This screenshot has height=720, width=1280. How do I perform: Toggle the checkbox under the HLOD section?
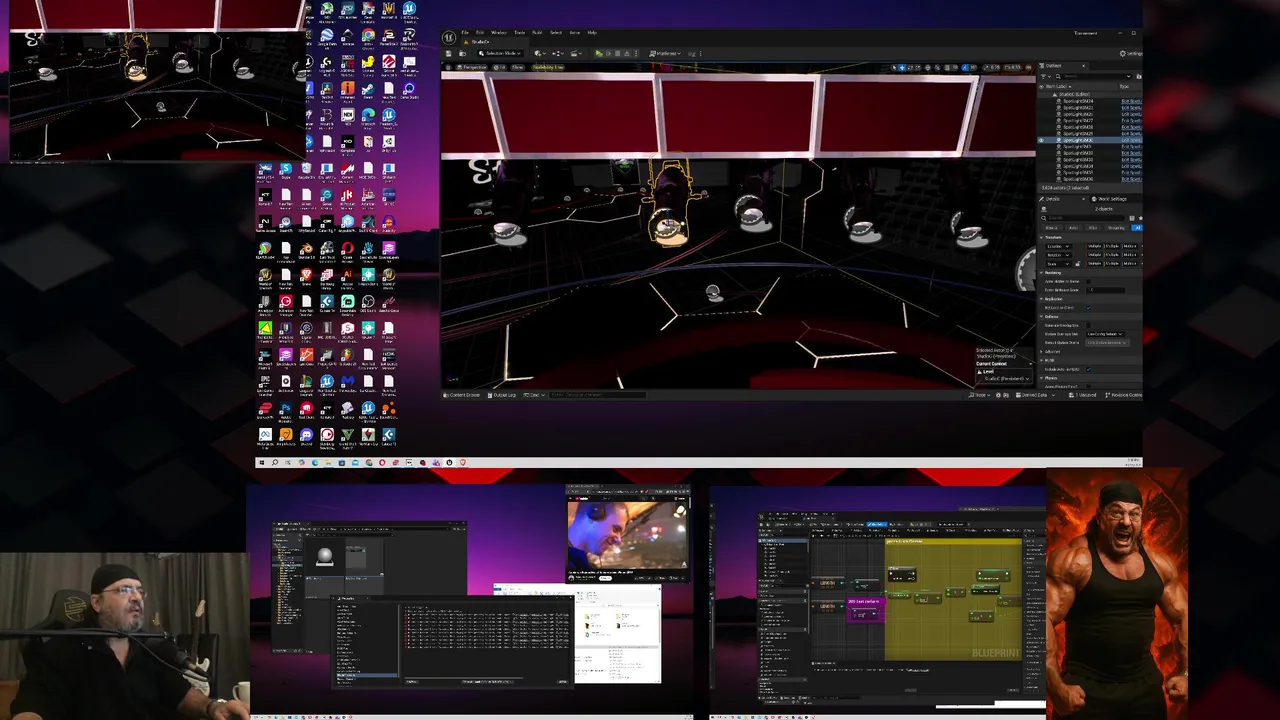(x=1088, y=369)
